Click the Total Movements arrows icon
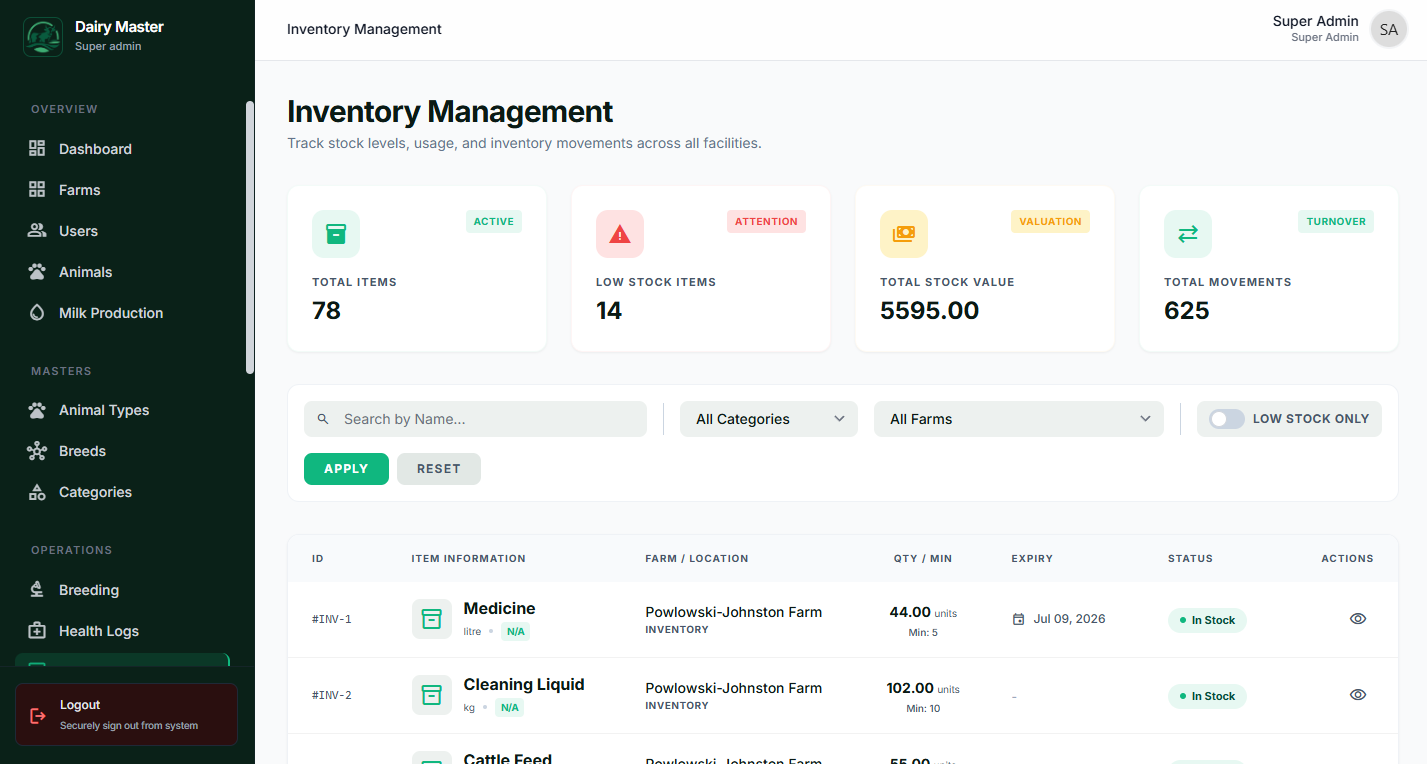 1188,234
